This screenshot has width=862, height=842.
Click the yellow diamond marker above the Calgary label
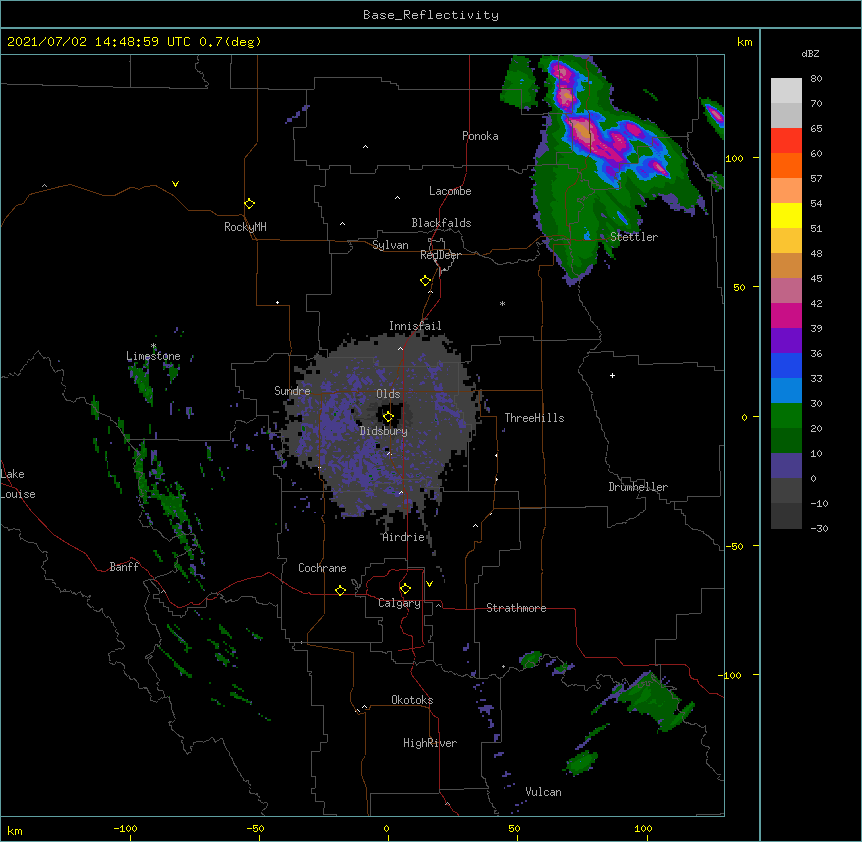coord(405,589)
